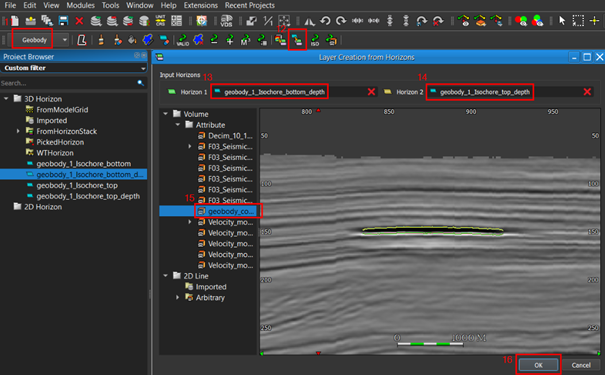Collapse the 2D Line node

pos(166,276)
